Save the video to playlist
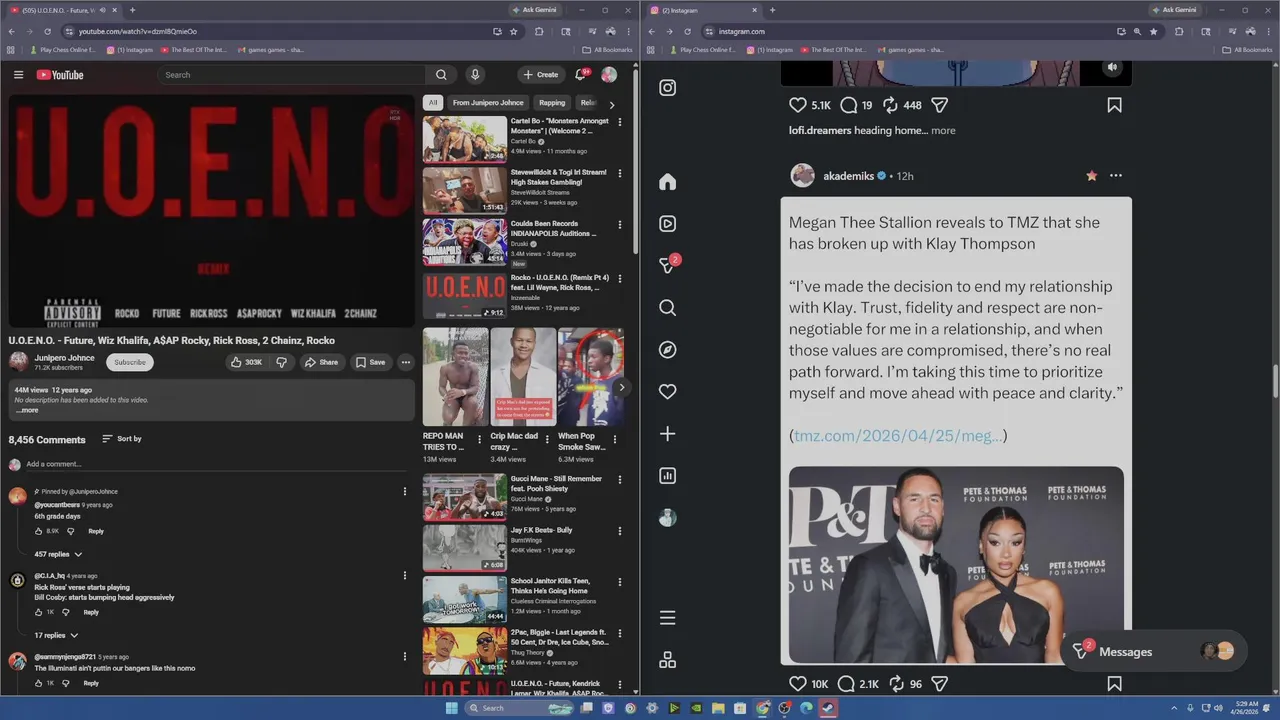Viewport: 1280px width, 720px height. [x=370, y=362]
